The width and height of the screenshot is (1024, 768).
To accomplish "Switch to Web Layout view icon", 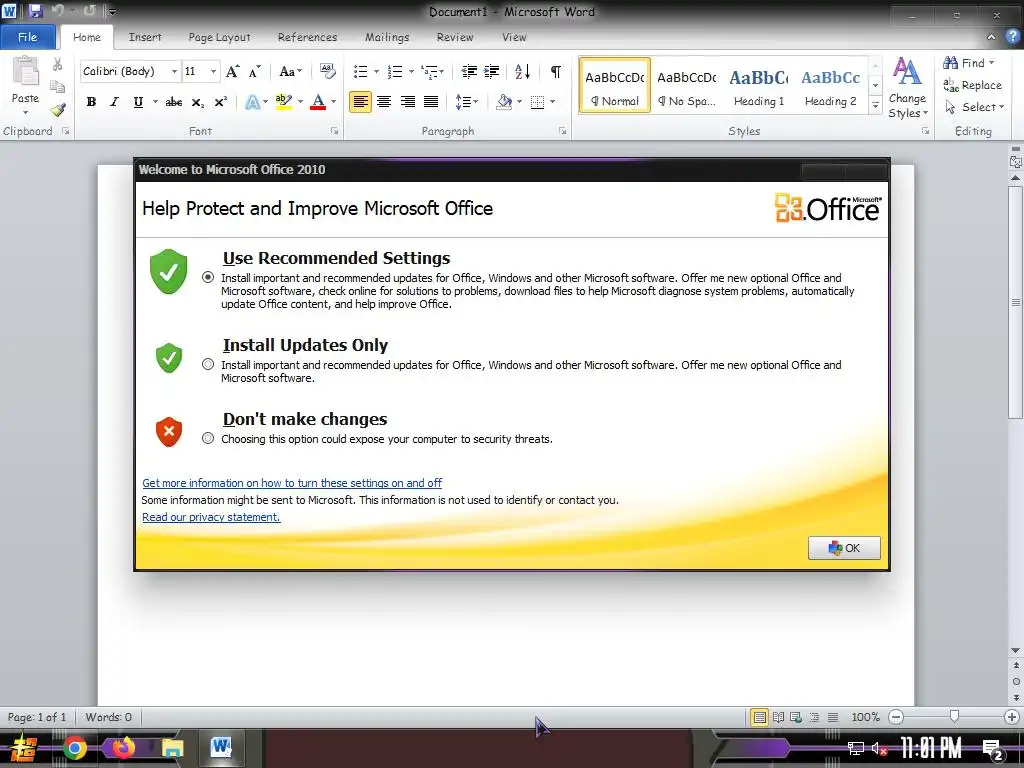I will point(796,717).
